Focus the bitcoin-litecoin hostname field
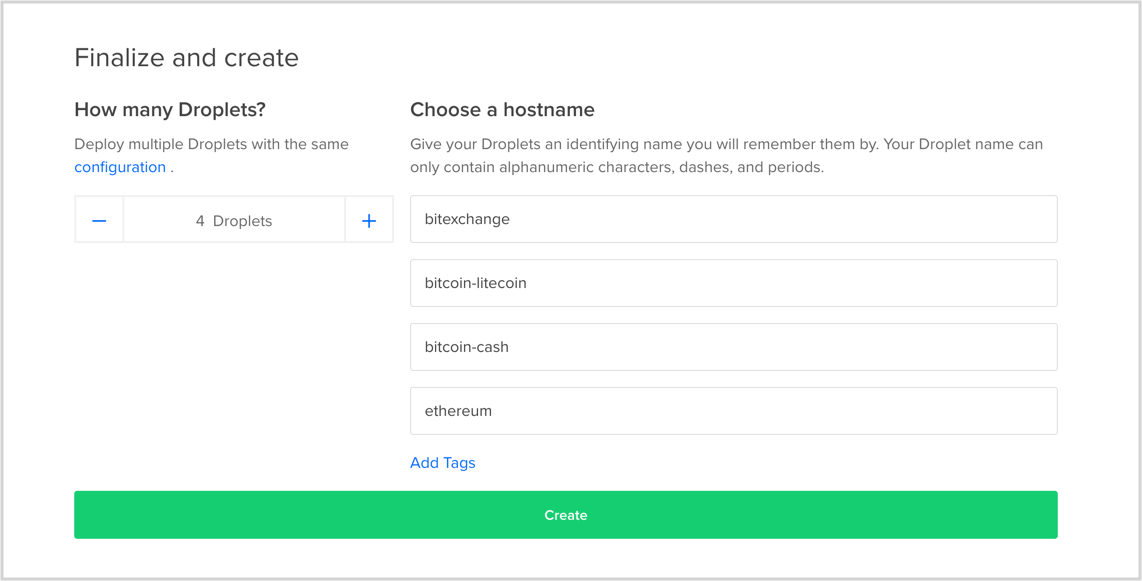The image size is (1142, 581). click(733, 282)
